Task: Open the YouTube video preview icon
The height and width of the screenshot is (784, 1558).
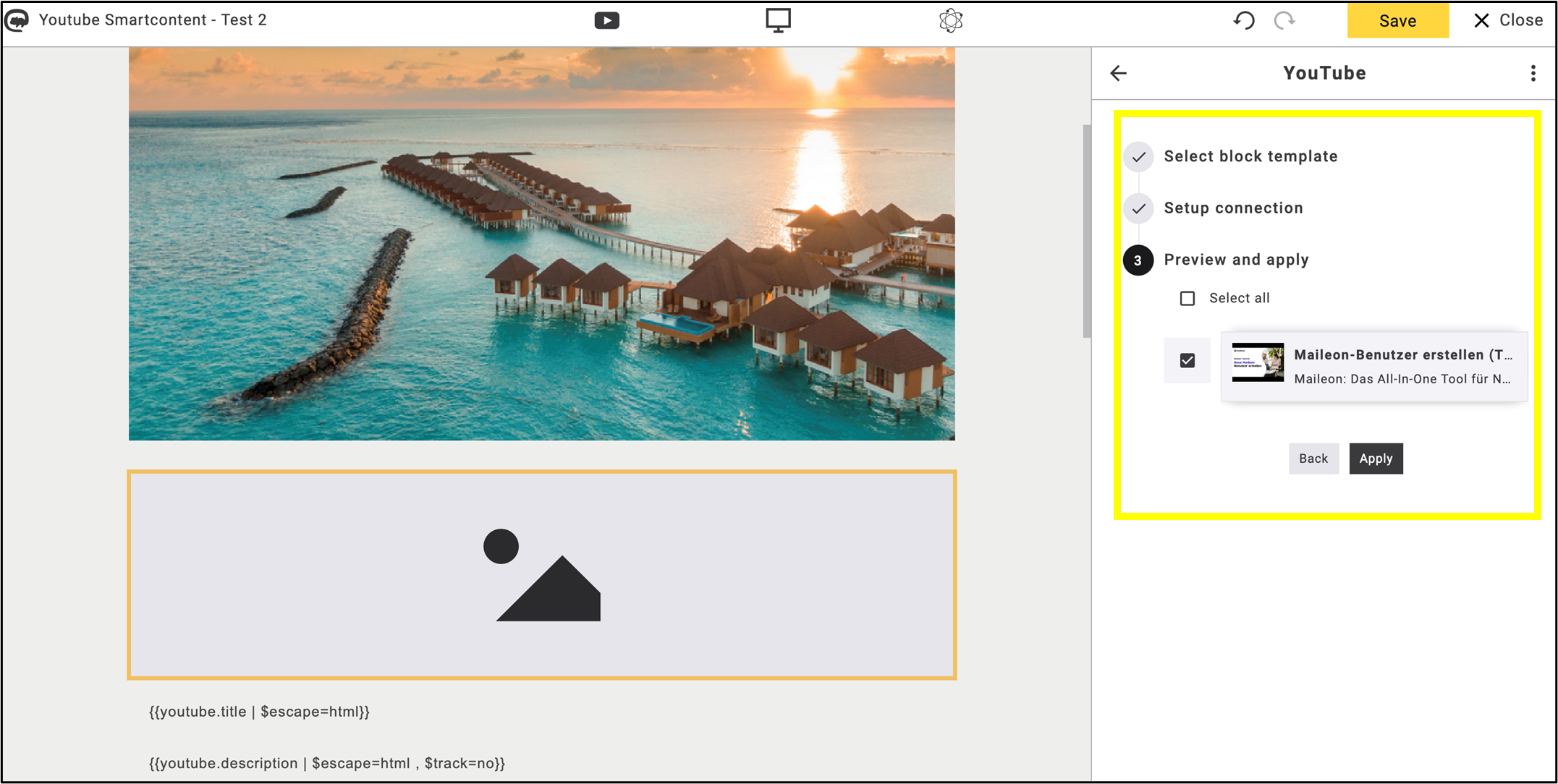Action: coord(606,20)
